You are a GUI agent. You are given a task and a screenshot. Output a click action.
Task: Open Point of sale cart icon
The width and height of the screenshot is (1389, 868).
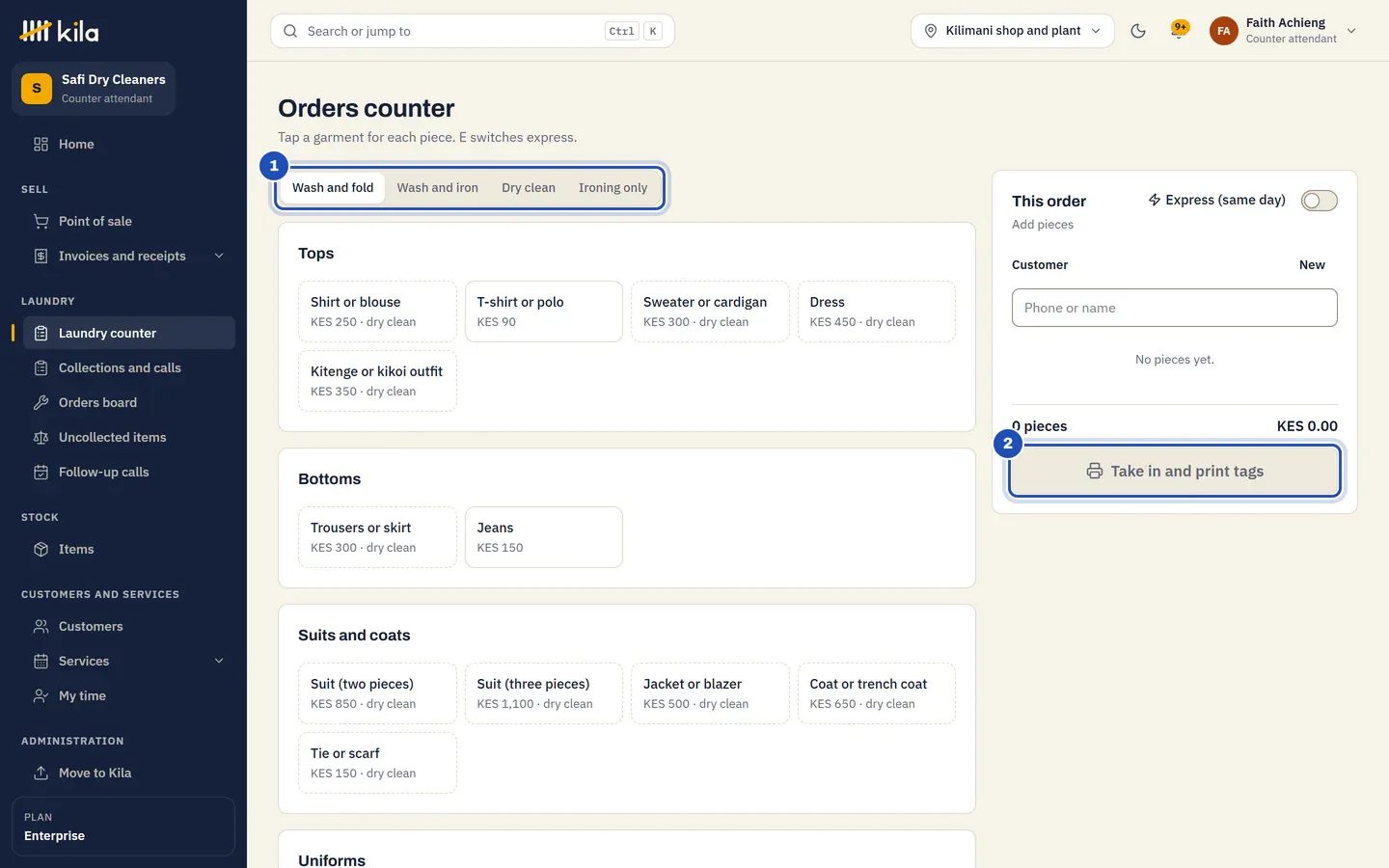(41, 221)
